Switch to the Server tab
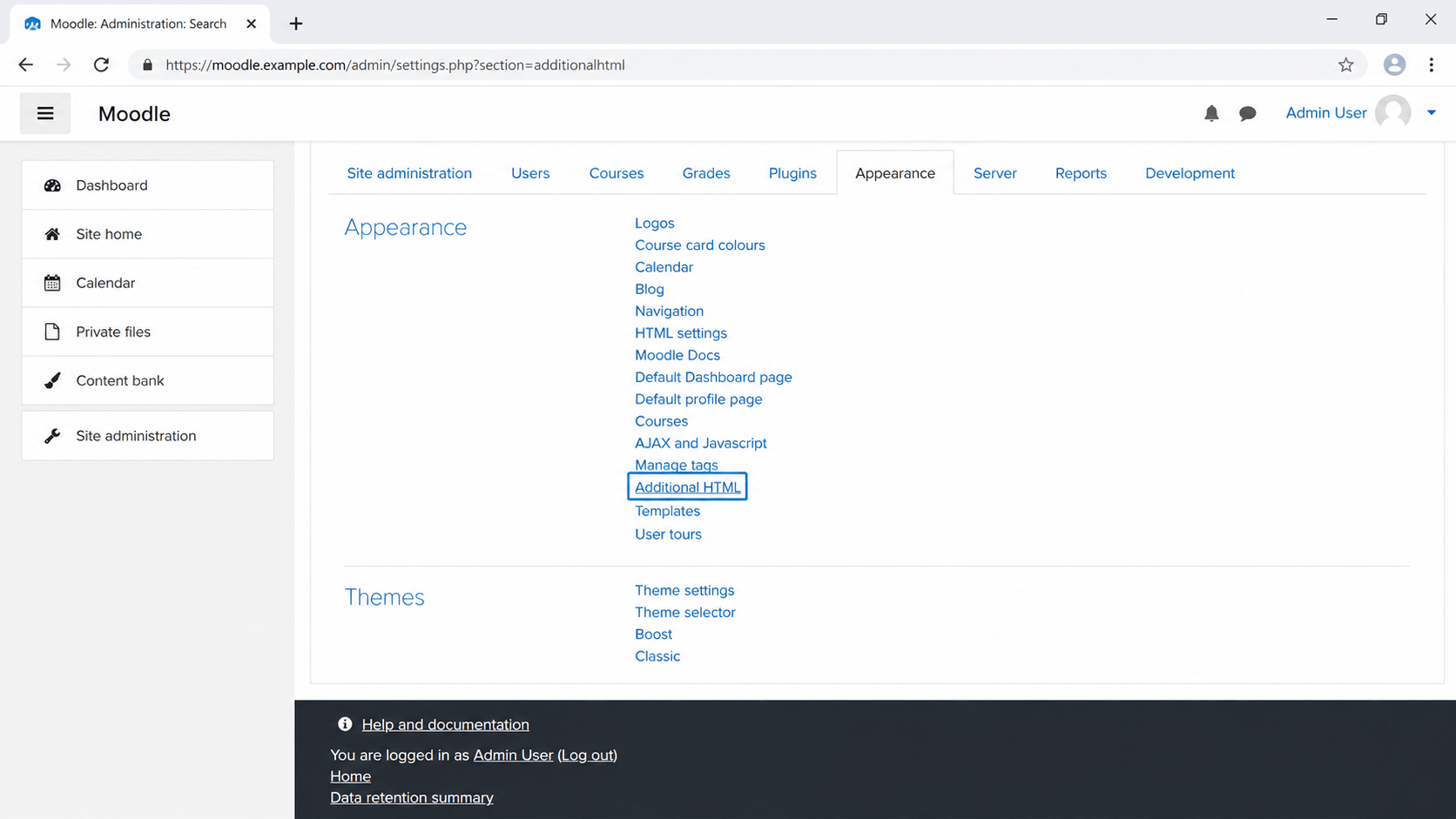The height and width of the screenshot is (819, 1456). [995, 173]
